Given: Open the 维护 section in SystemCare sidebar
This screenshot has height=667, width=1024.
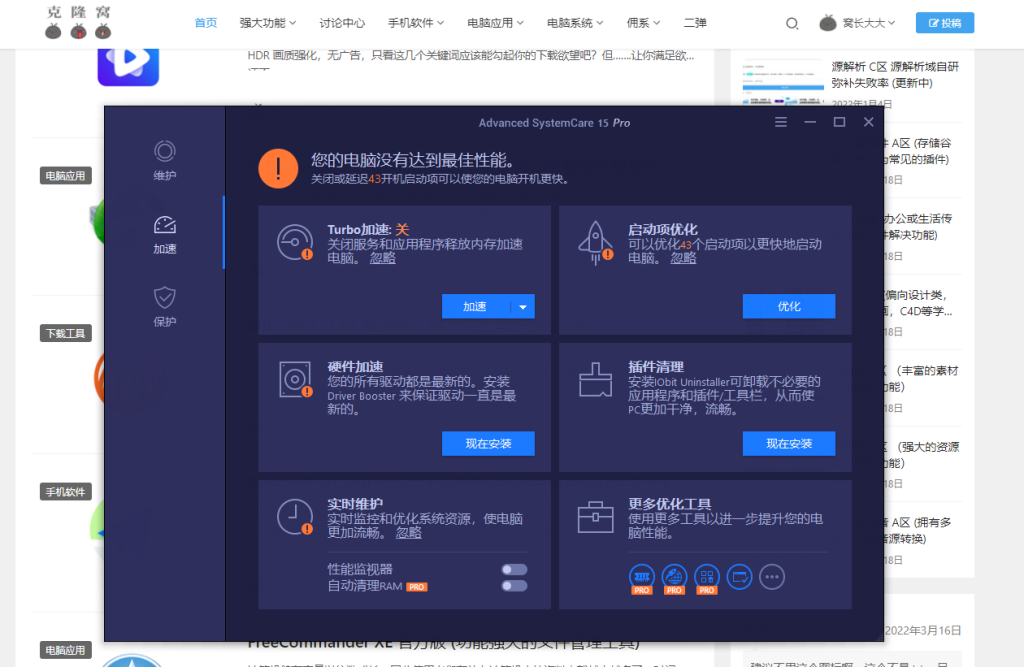Looking at the screenshot, I should click(x=165, y=161).
